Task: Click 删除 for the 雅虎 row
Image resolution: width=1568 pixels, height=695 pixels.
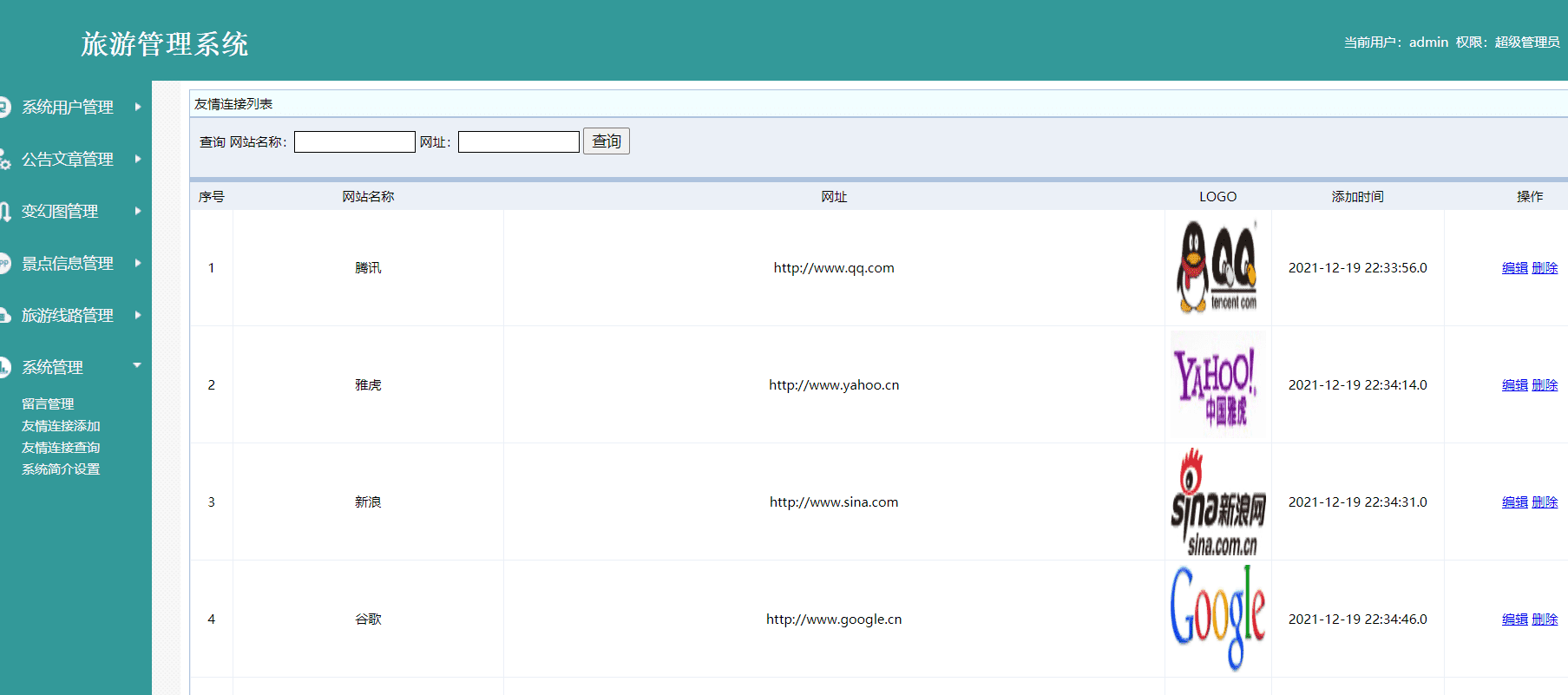Action: 1545,385
